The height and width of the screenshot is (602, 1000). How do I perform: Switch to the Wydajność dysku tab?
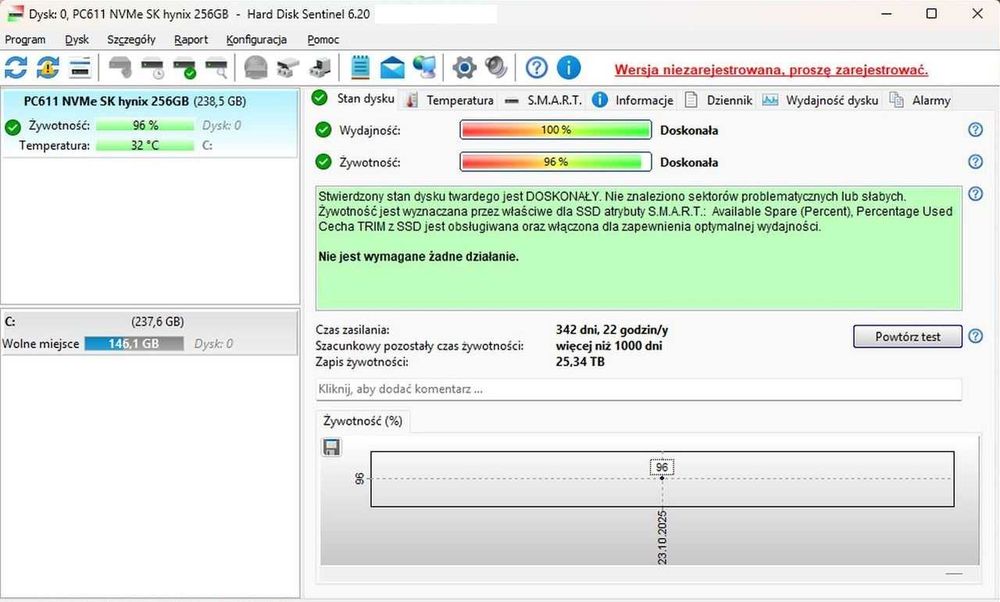(x=820, y=100)
